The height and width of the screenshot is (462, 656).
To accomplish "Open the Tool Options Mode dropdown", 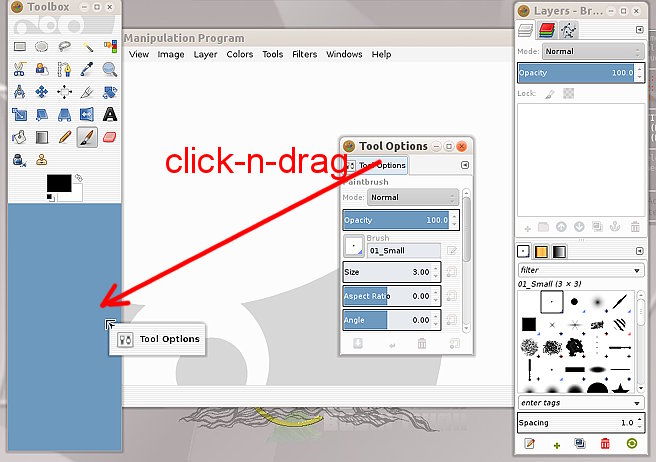I will (x=413, y=198).
